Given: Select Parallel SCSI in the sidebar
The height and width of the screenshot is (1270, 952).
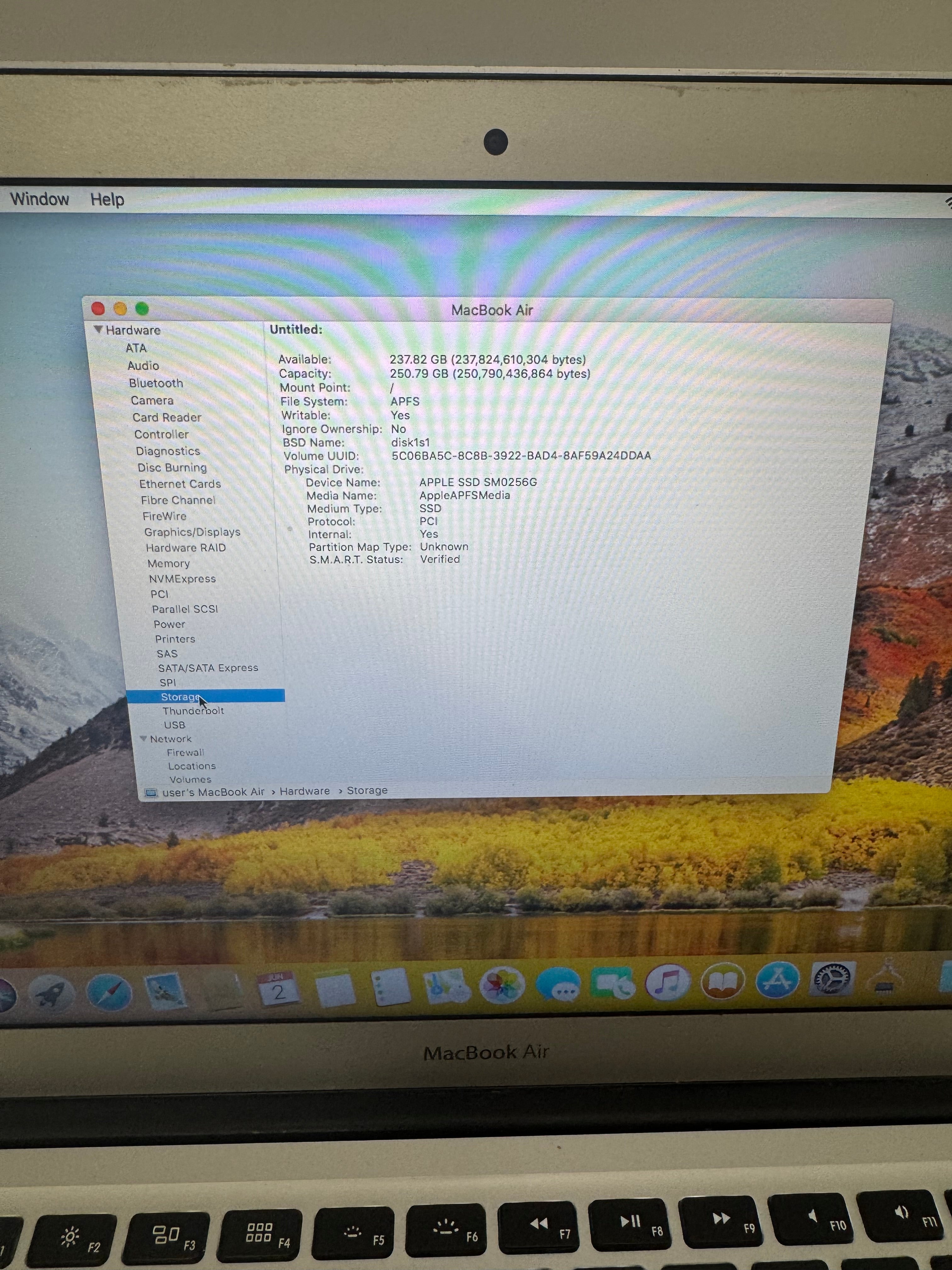Looking at the screenshot, I should 185,609.
